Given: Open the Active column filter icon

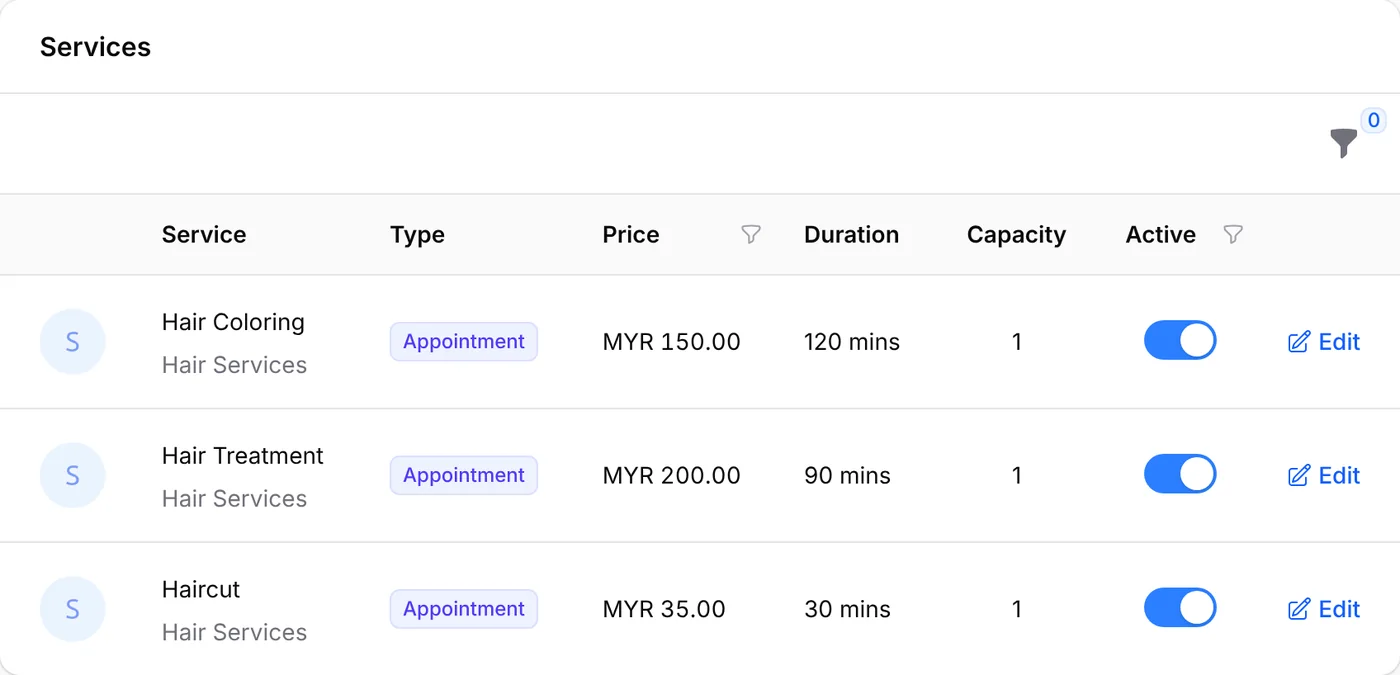Looking at the screenshot, I should click(x=1233, y=234).
